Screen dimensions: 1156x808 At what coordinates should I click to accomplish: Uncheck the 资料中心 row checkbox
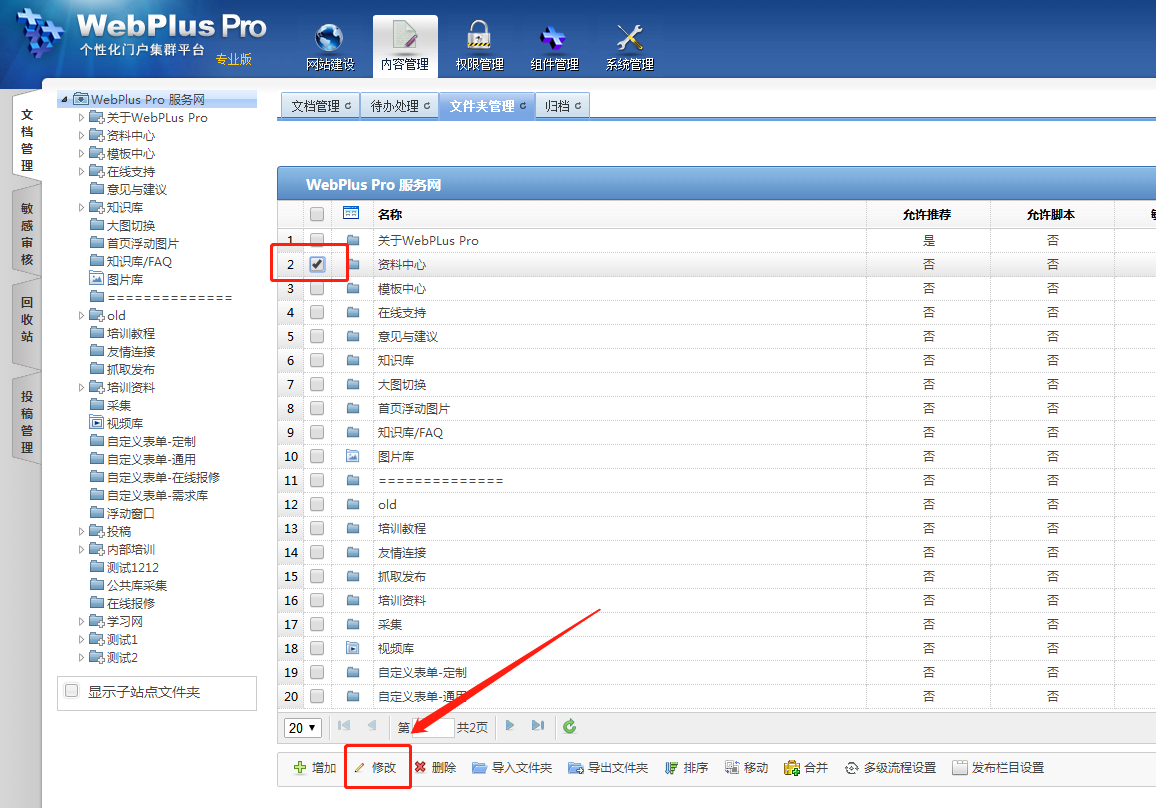click(317, 264)
